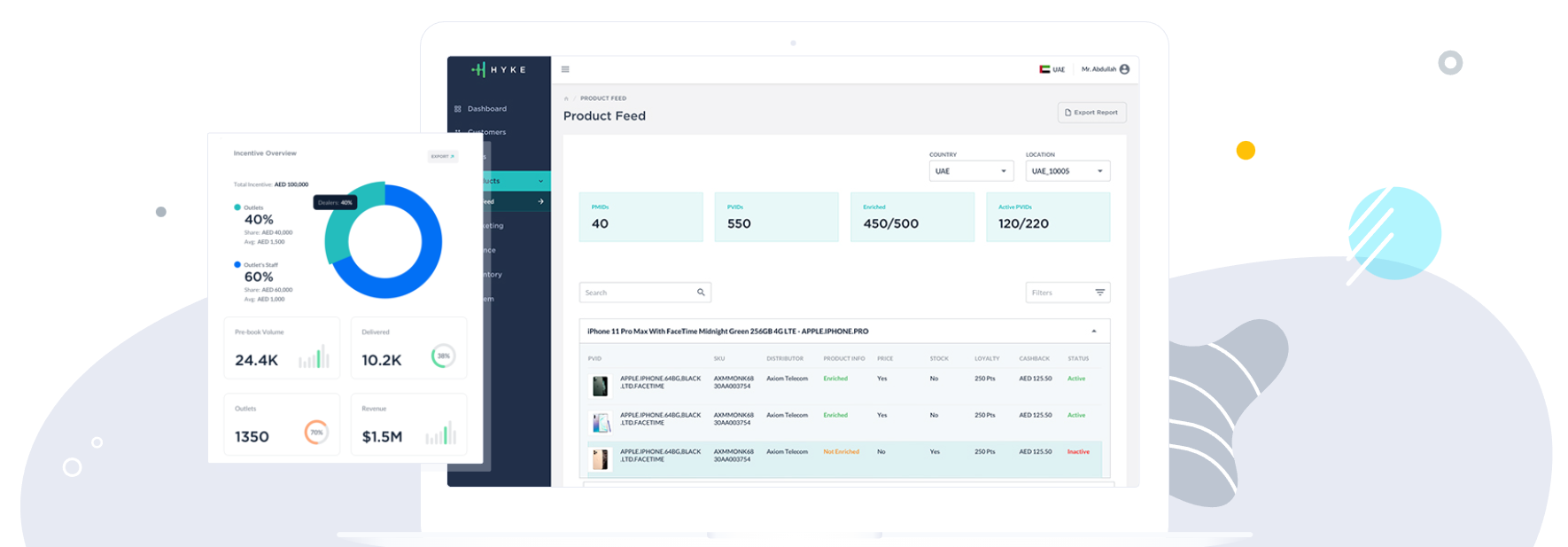Viewport: 1568px width, 547px height.
Task: Click the UAE flag icon in header
Action: click(1044, 69)
